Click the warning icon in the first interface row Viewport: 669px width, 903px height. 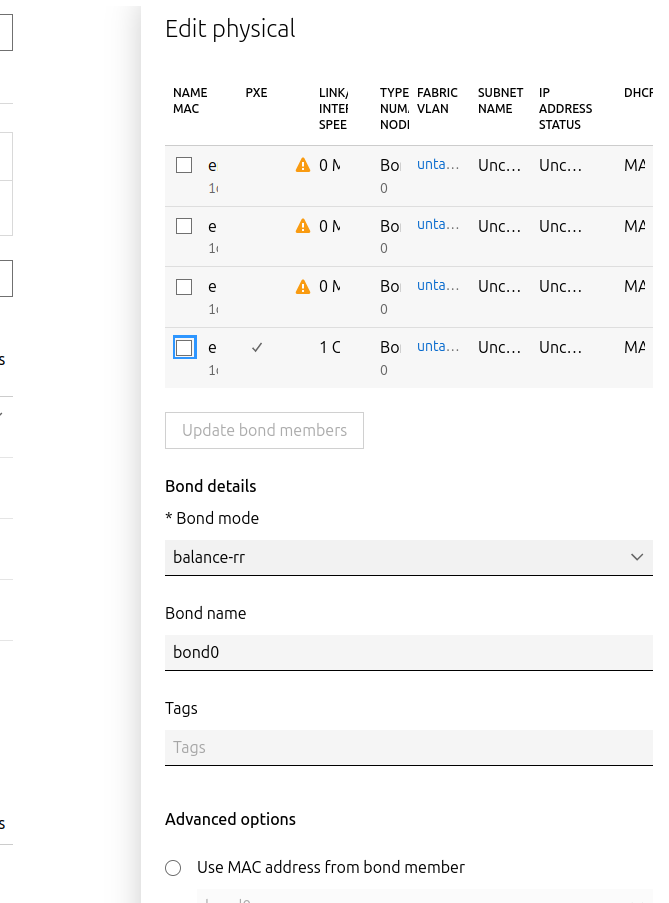pyautogui.click(x=303, y=165)
